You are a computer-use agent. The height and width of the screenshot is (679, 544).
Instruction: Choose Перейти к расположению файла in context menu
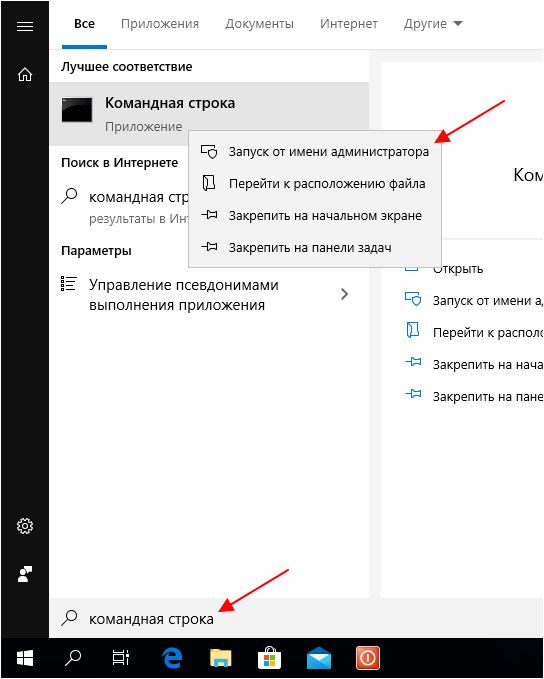(x=315, y=184)
